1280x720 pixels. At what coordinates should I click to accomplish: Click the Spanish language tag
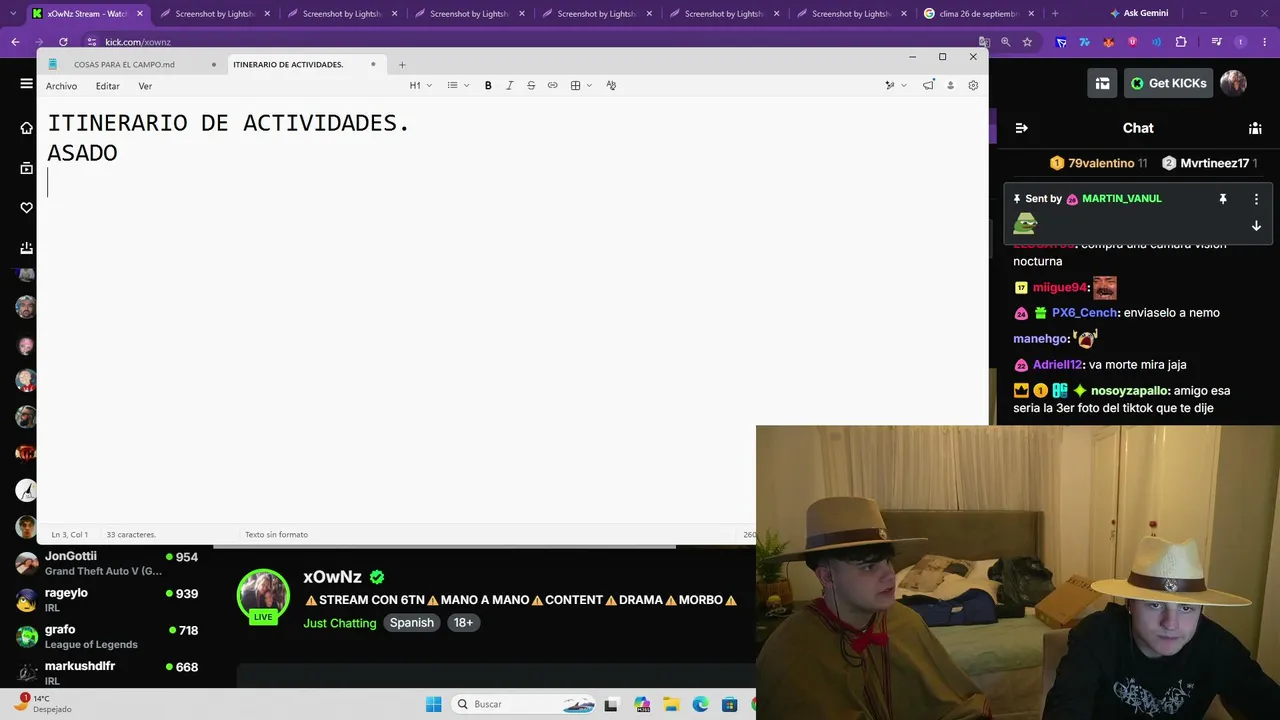point(411,623)
